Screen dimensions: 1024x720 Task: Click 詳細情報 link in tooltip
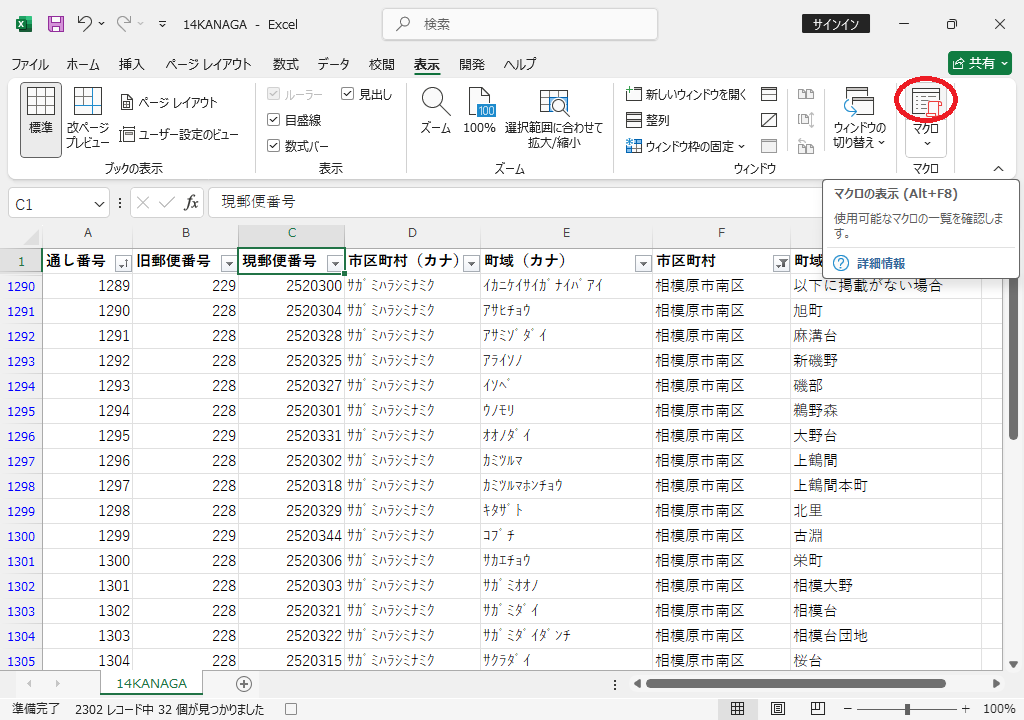(881, 263)
